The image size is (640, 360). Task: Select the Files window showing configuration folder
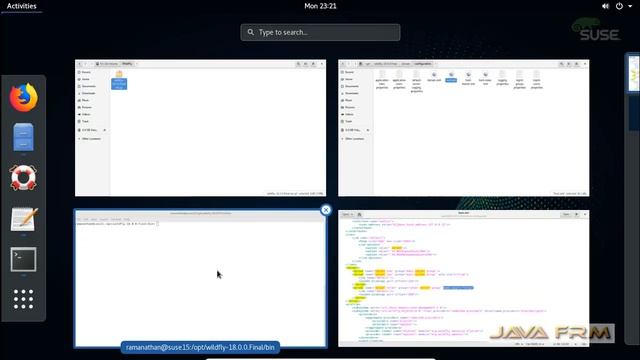click(x=464, y=128)
